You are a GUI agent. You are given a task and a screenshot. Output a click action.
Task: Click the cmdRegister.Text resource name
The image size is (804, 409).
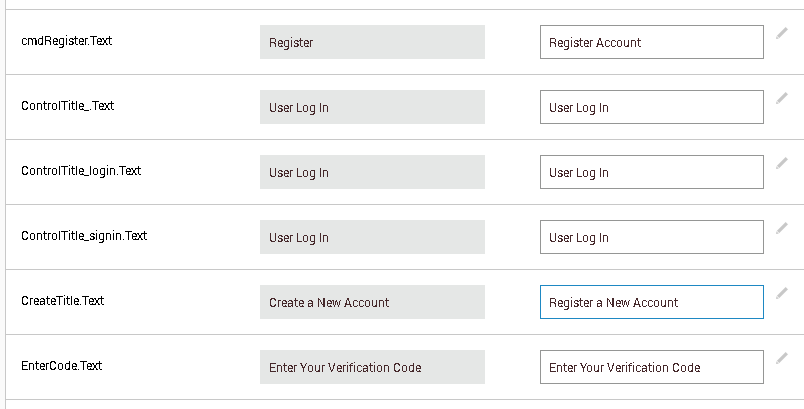click(67, 40)
